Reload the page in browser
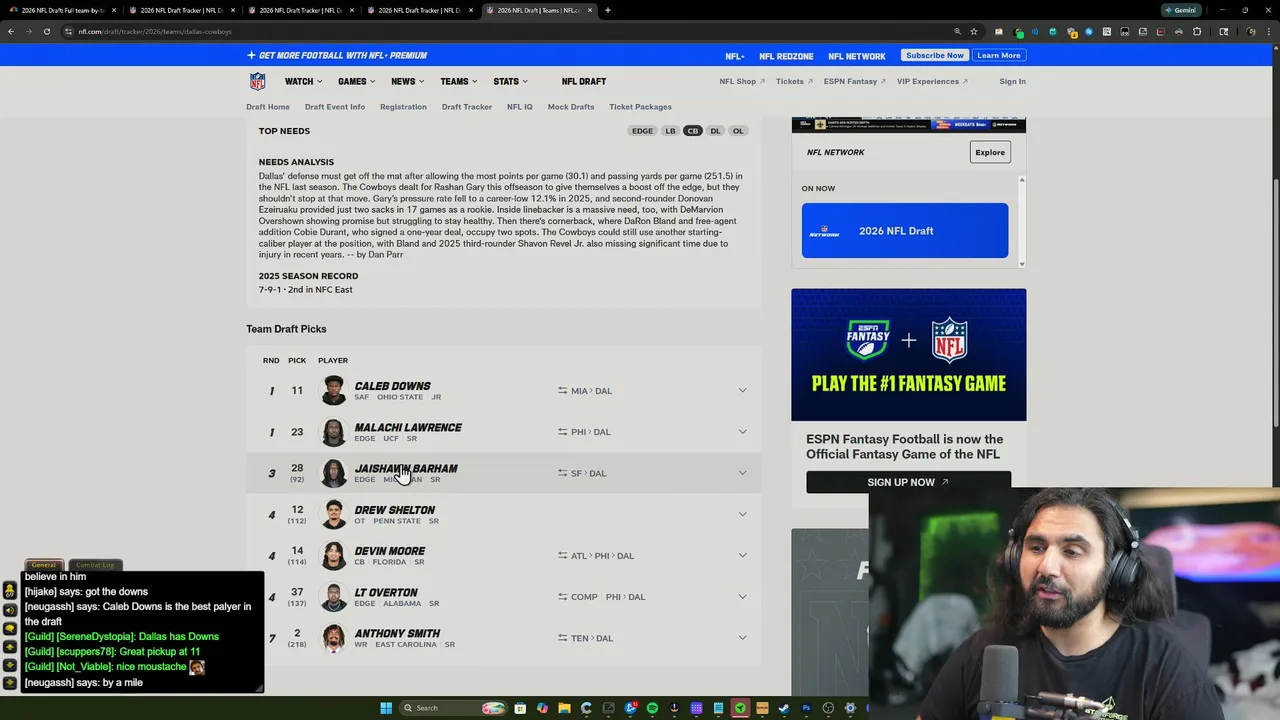Image resolution: width=1280 pixels, height=720 pixels. click(46, 31)
